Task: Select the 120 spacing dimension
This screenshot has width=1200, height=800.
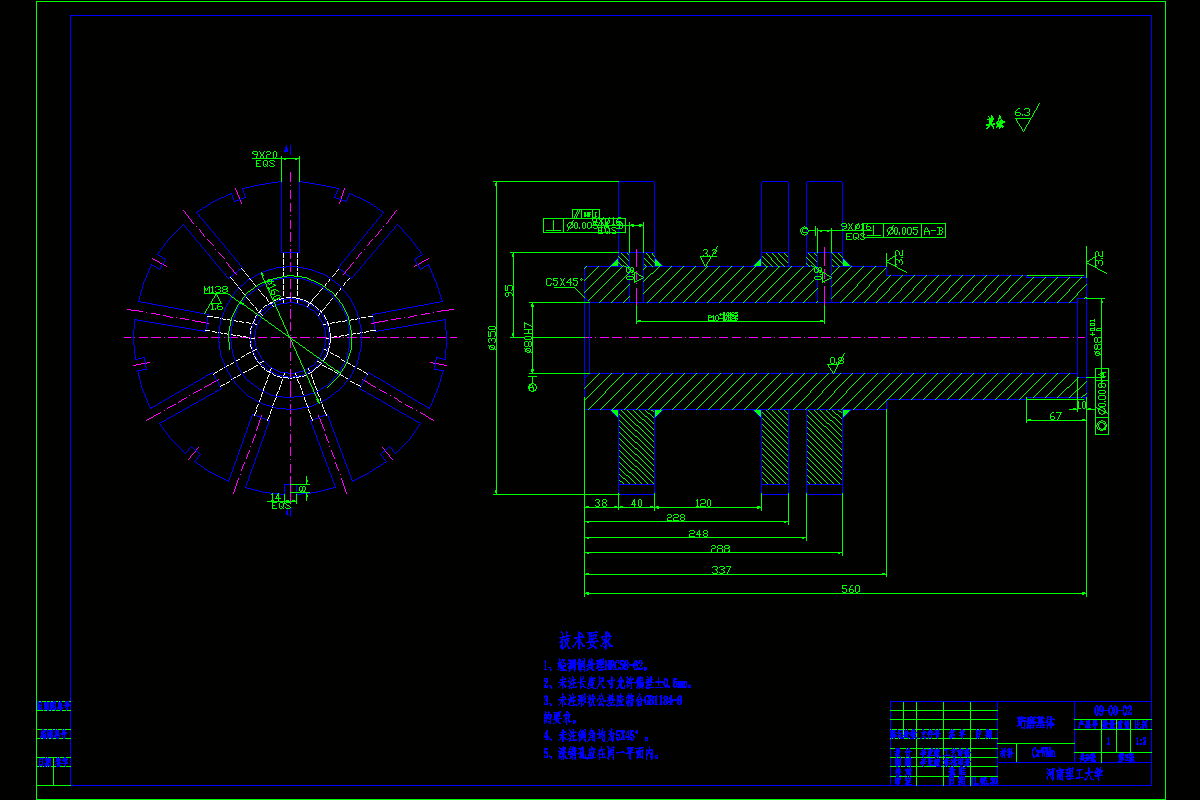Action: coord(704,503)
